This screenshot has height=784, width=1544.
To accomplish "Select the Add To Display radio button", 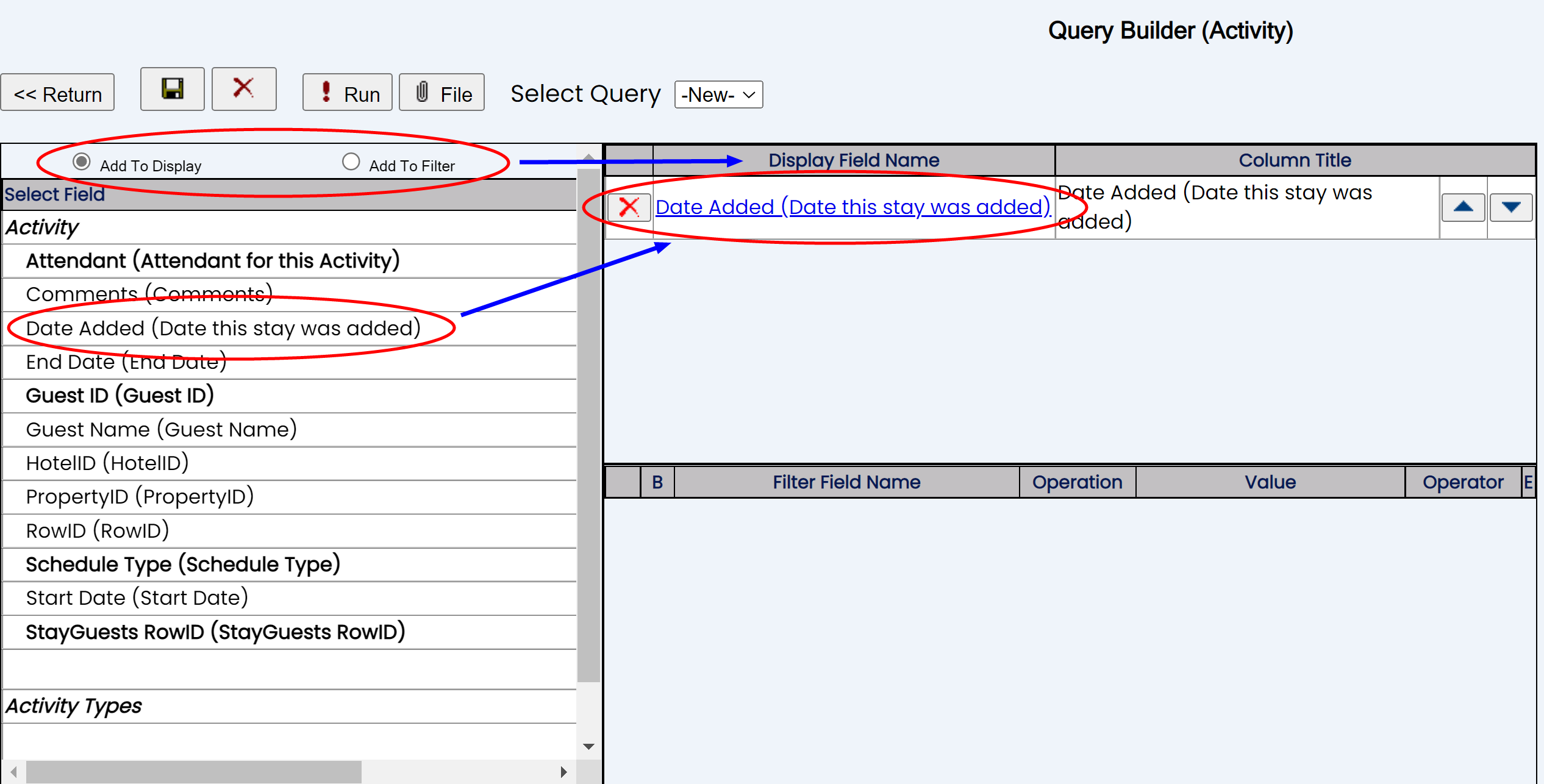I will (x=82, y=162).
